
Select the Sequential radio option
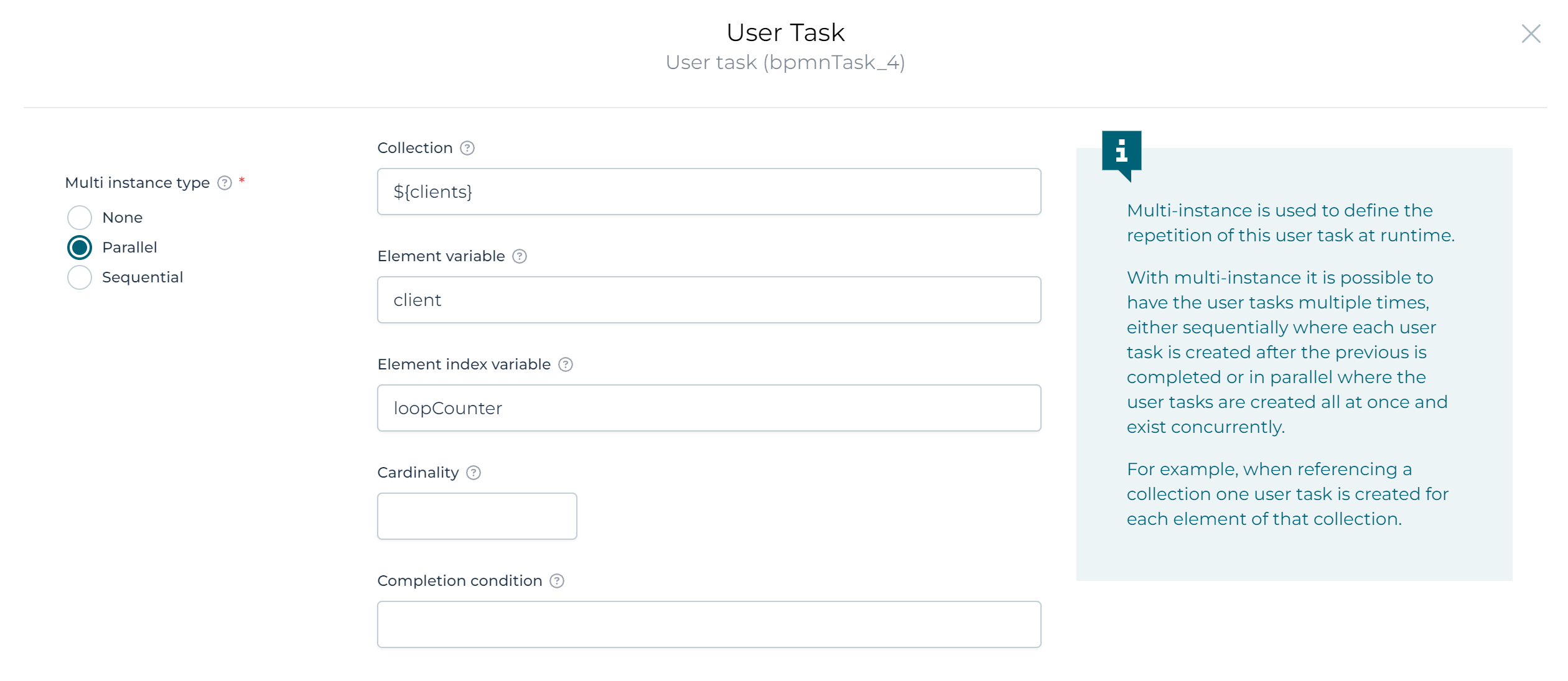(80, 277)
